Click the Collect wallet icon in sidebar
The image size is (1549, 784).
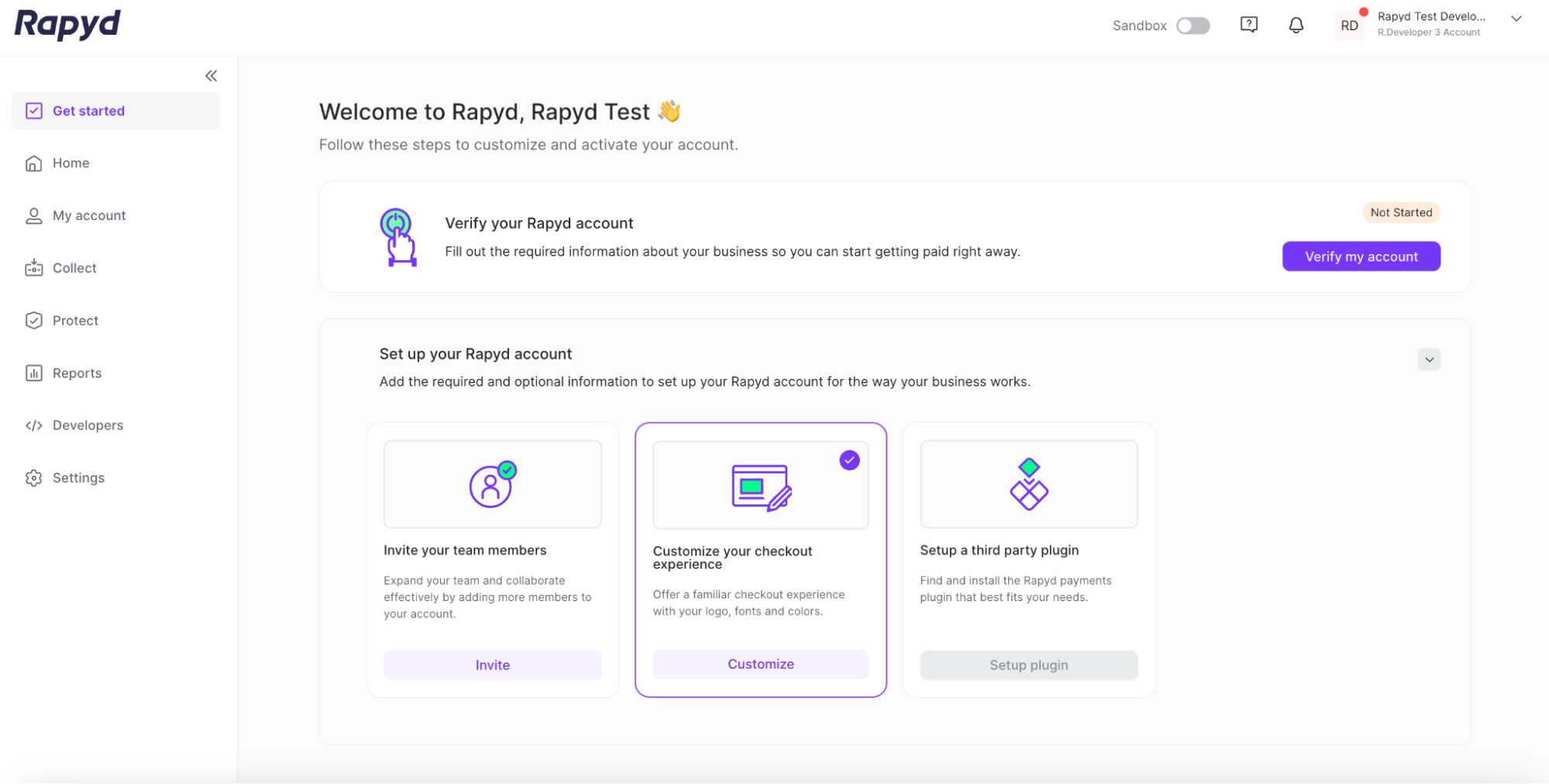[33, 268]
